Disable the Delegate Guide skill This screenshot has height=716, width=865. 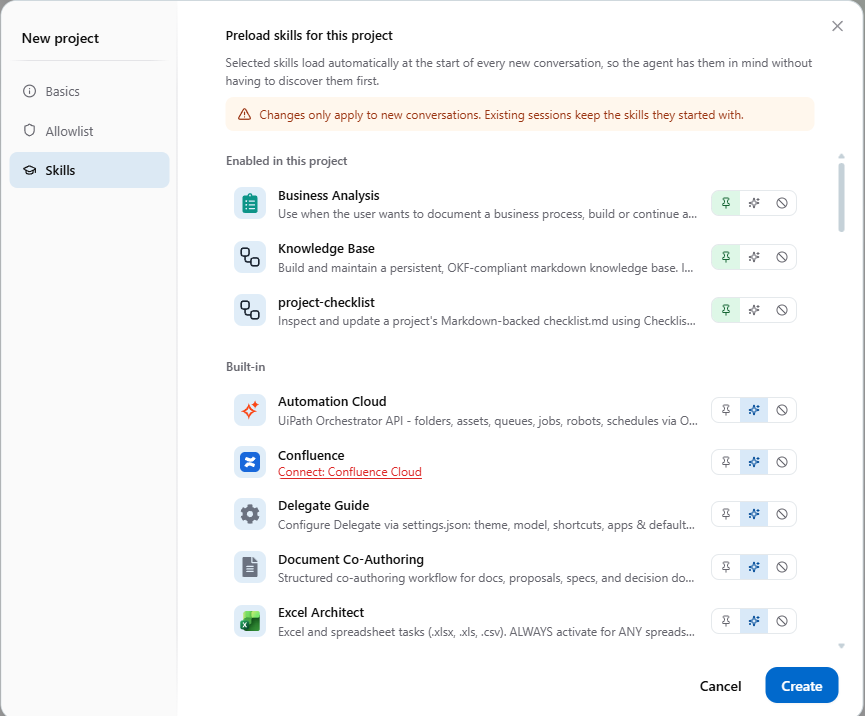coord(782,514)
